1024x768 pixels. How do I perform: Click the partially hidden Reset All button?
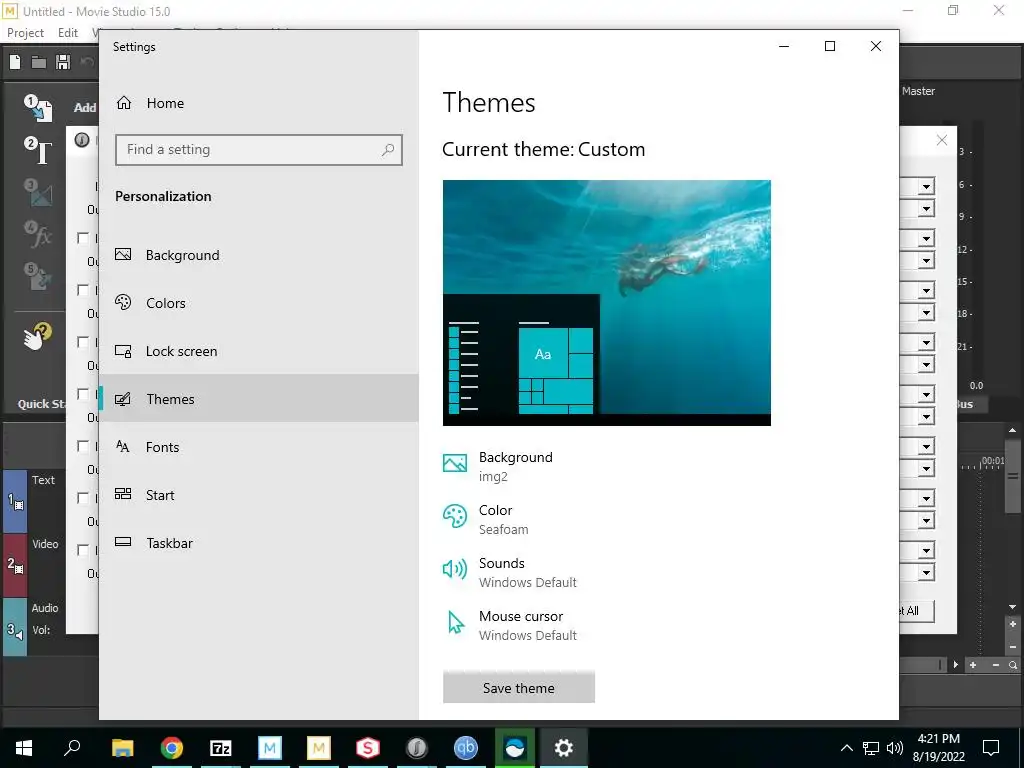coord(916,611)
